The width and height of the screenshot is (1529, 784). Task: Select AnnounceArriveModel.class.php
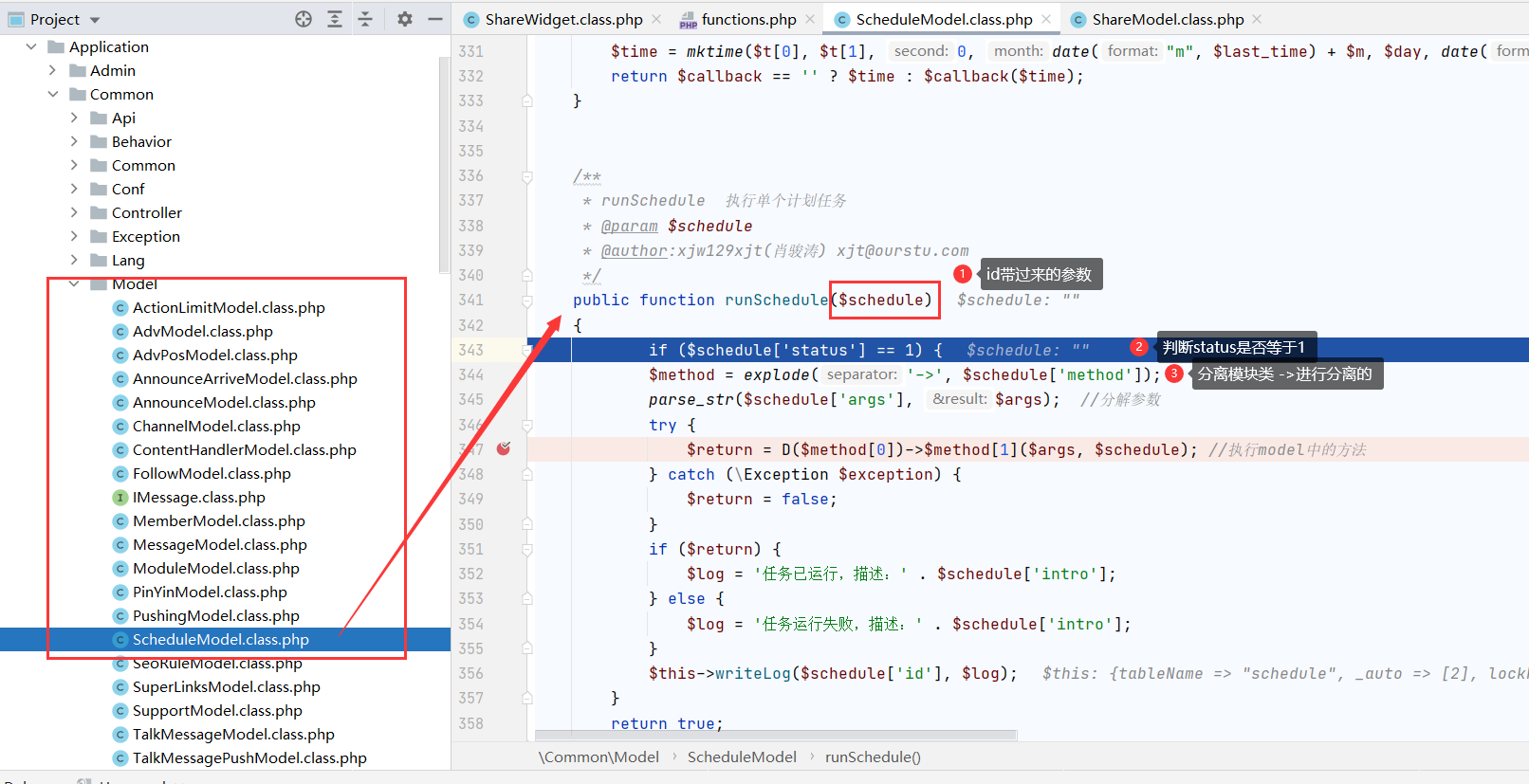(x=245, y=378)
